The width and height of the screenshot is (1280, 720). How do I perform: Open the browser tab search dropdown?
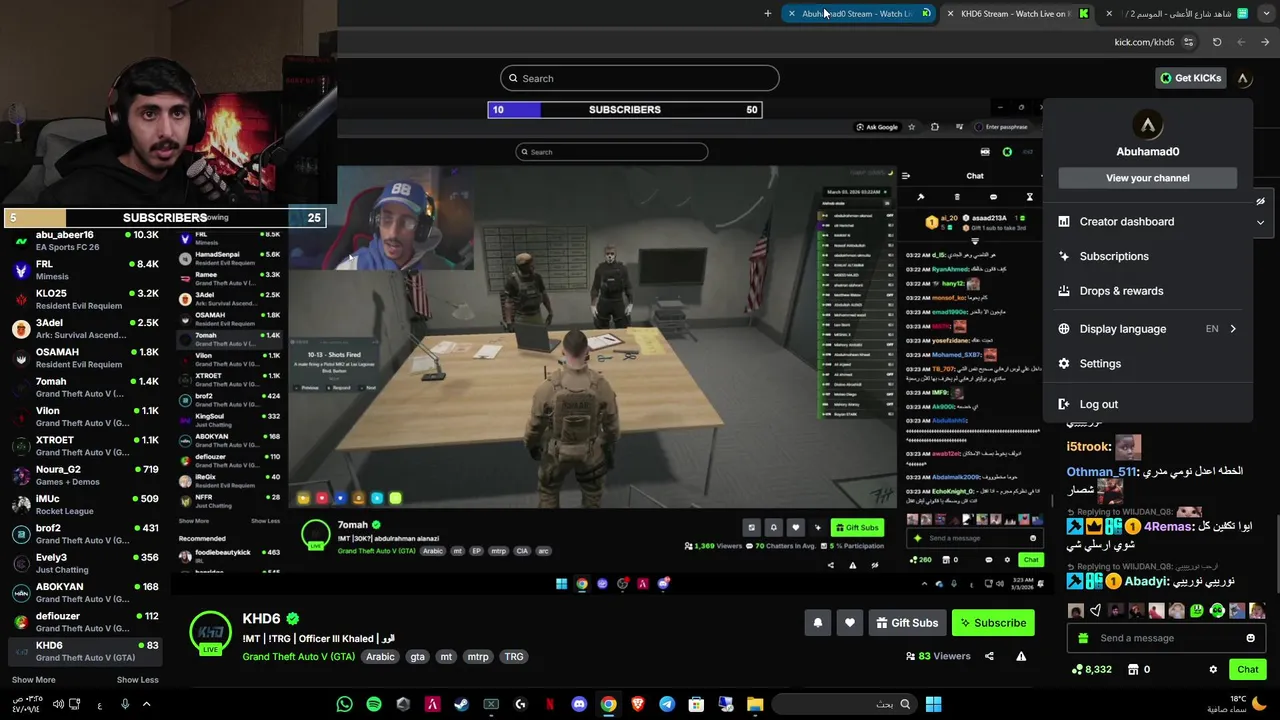coord(1266,13)
